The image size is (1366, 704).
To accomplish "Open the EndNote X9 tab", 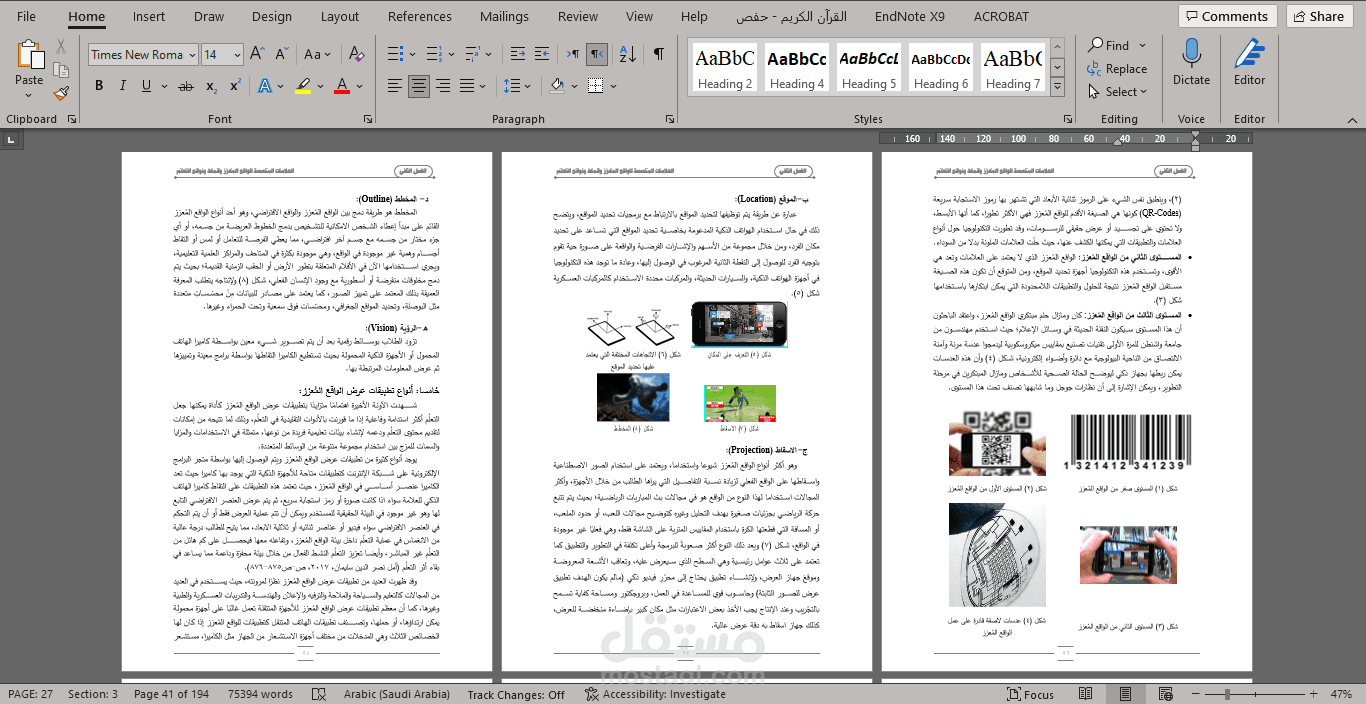I will point(909,16).
